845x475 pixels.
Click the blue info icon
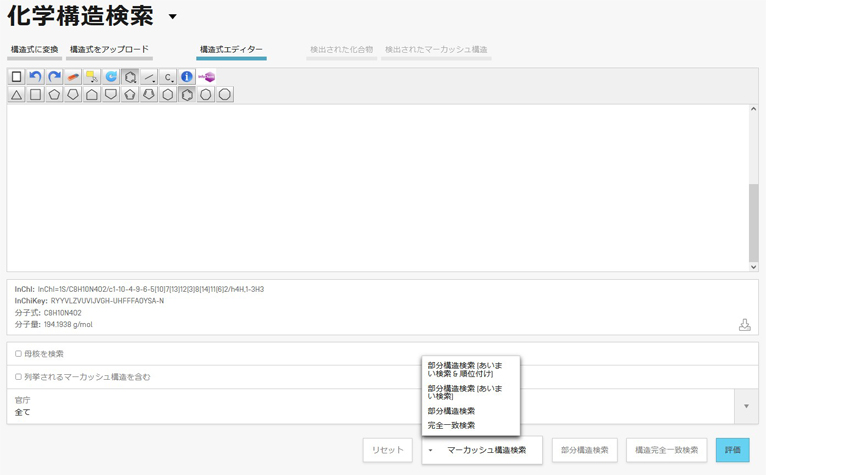(187, 77)
